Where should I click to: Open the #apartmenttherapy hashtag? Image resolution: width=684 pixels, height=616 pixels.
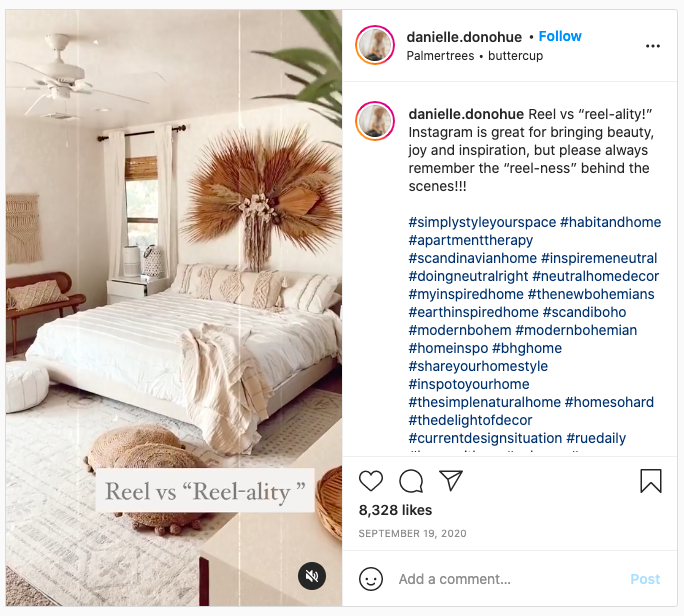(x=471, y=240)
